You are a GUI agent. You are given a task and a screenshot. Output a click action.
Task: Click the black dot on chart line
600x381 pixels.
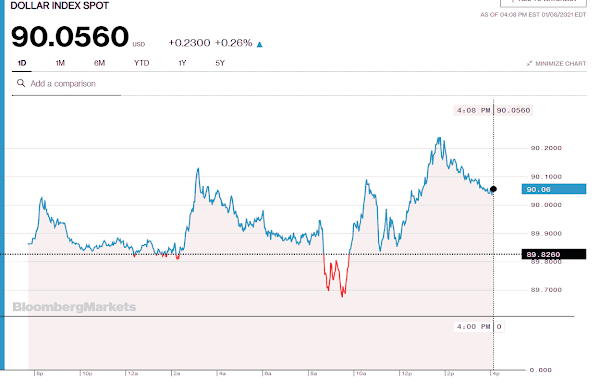point(493,189)
